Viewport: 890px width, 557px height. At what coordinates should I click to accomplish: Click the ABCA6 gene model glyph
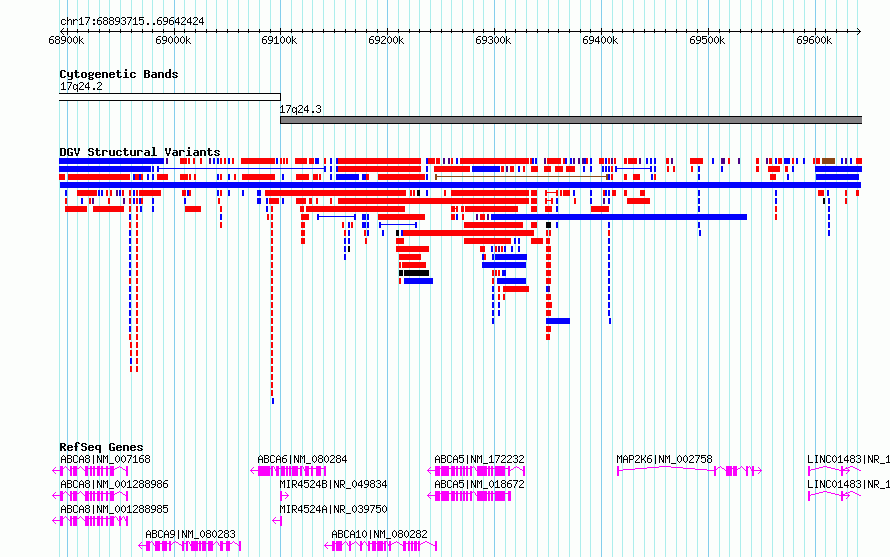(x=288, y=471)
